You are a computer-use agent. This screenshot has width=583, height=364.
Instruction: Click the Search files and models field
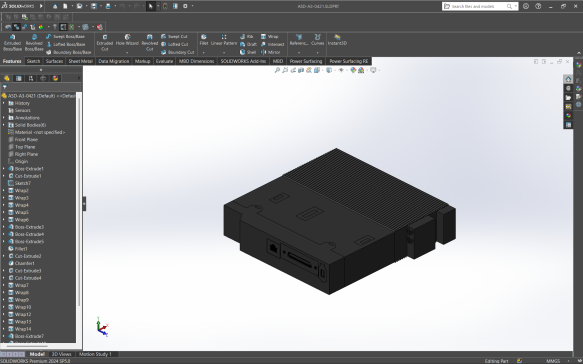pyautogui.click(x=480, y=6)
